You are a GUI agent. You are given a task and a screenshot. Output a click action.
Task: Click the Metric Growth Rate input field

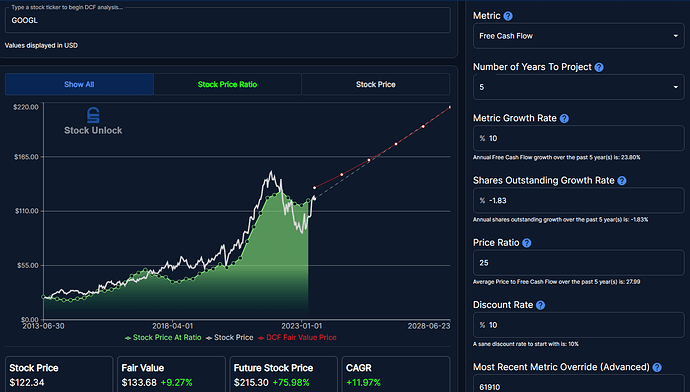click(x=579, y=138)
